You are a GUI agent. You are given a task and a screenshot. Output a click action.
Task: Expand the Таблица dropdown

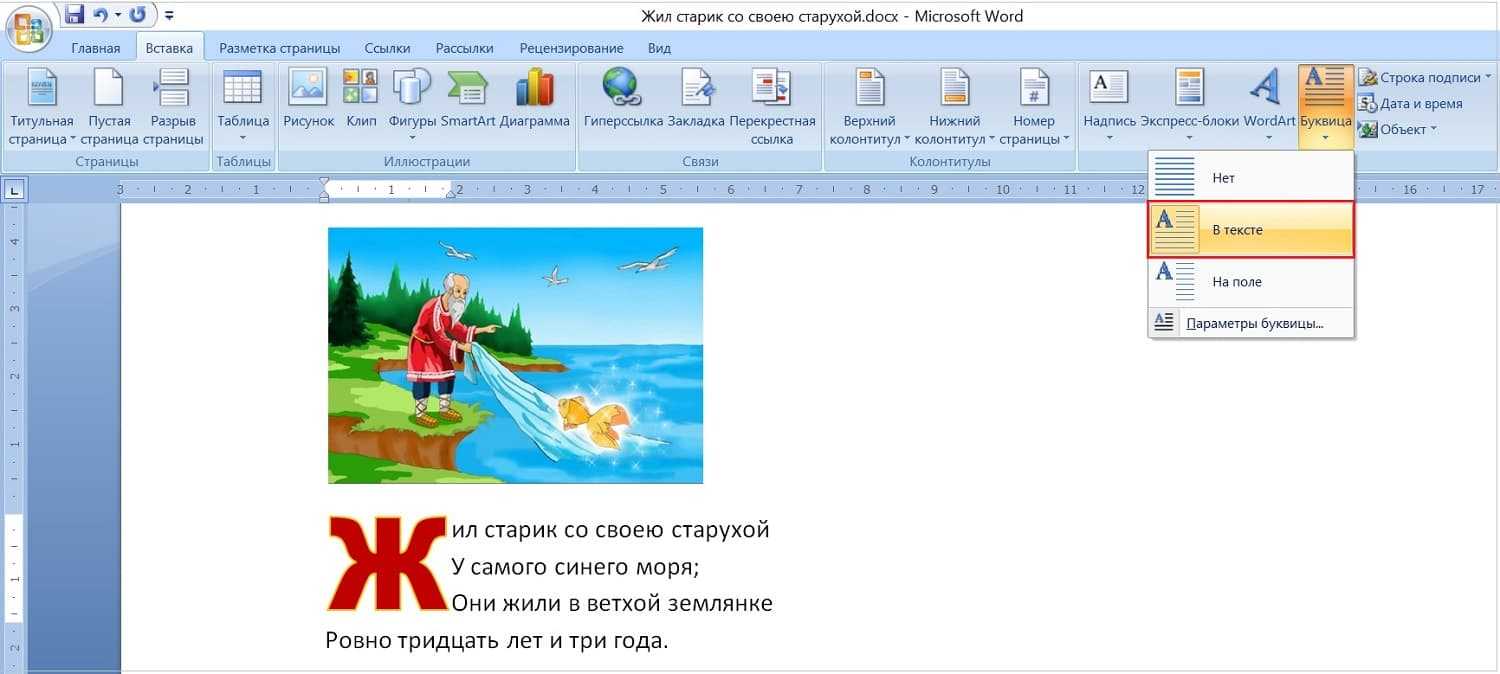click(243, 106)
